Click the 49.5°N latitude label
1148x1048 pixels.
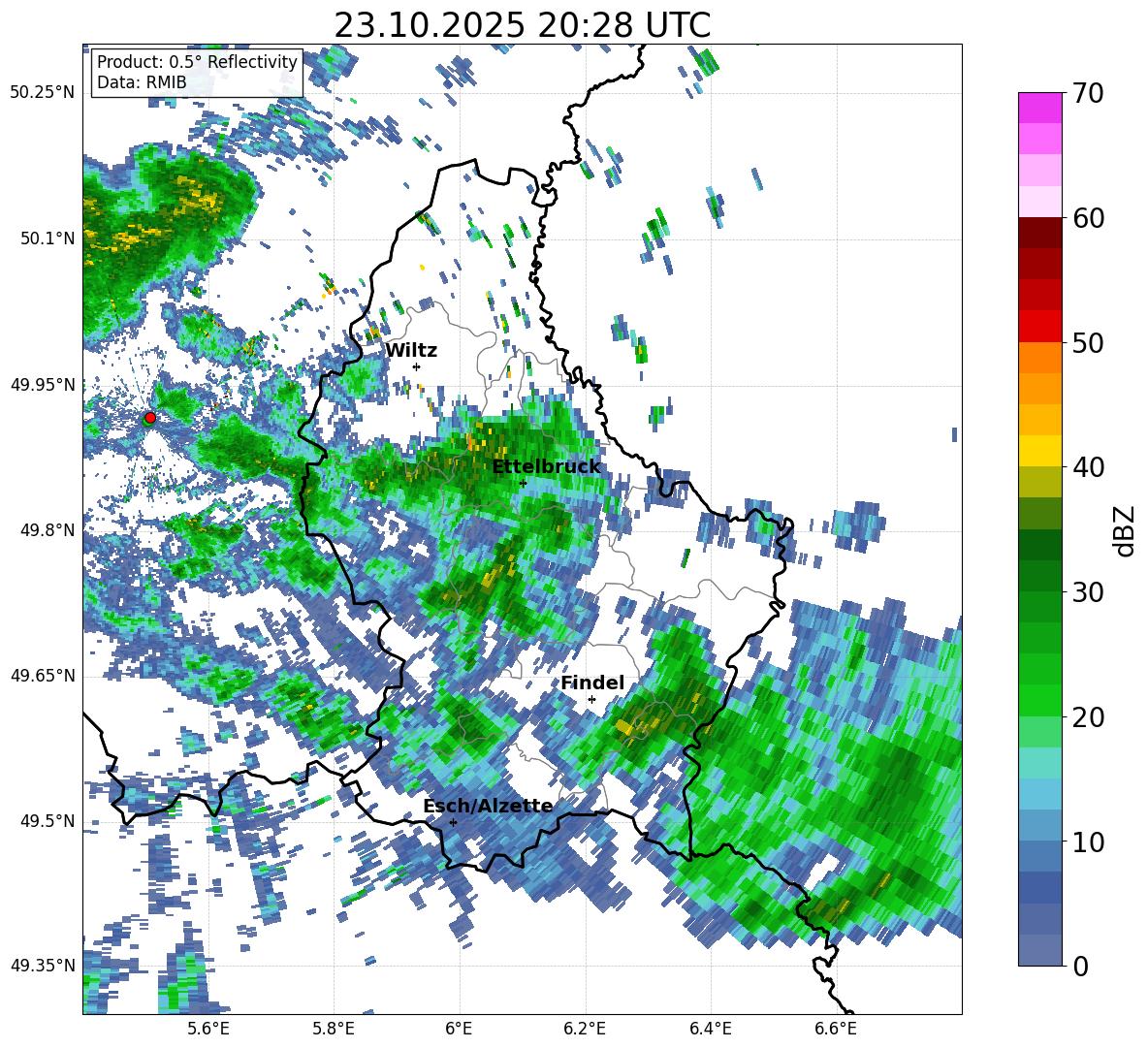tap(47, 821)
